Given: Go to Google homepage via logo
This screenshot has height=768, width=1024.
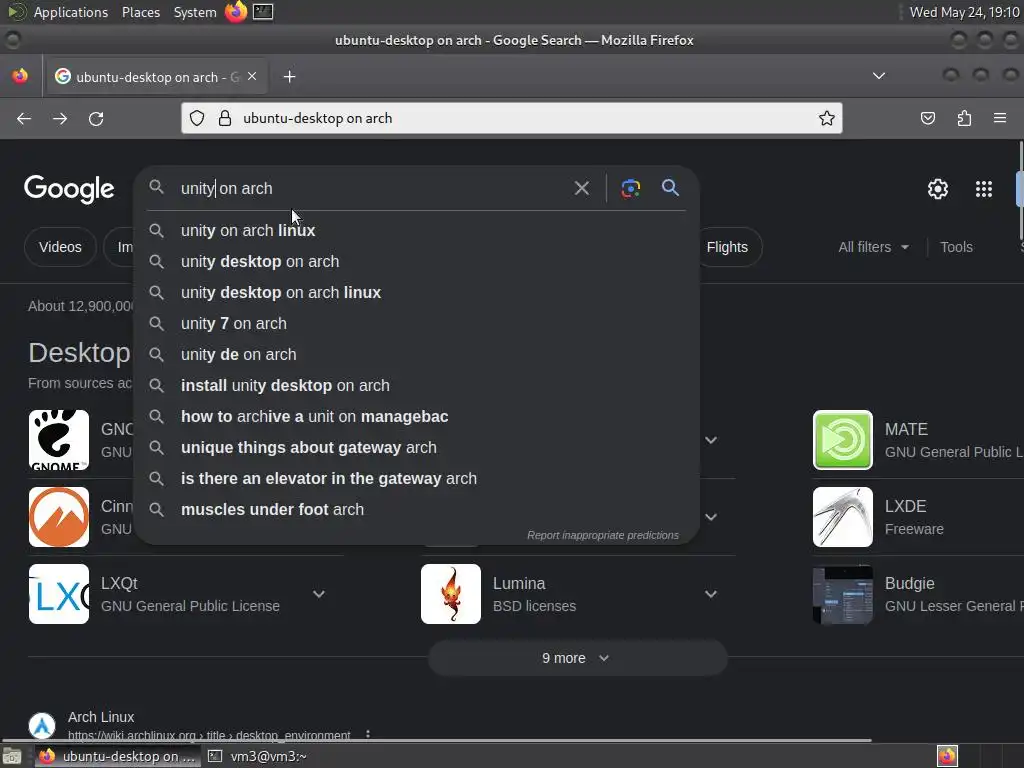Looking at the screenshot, I should click(69, 189).
